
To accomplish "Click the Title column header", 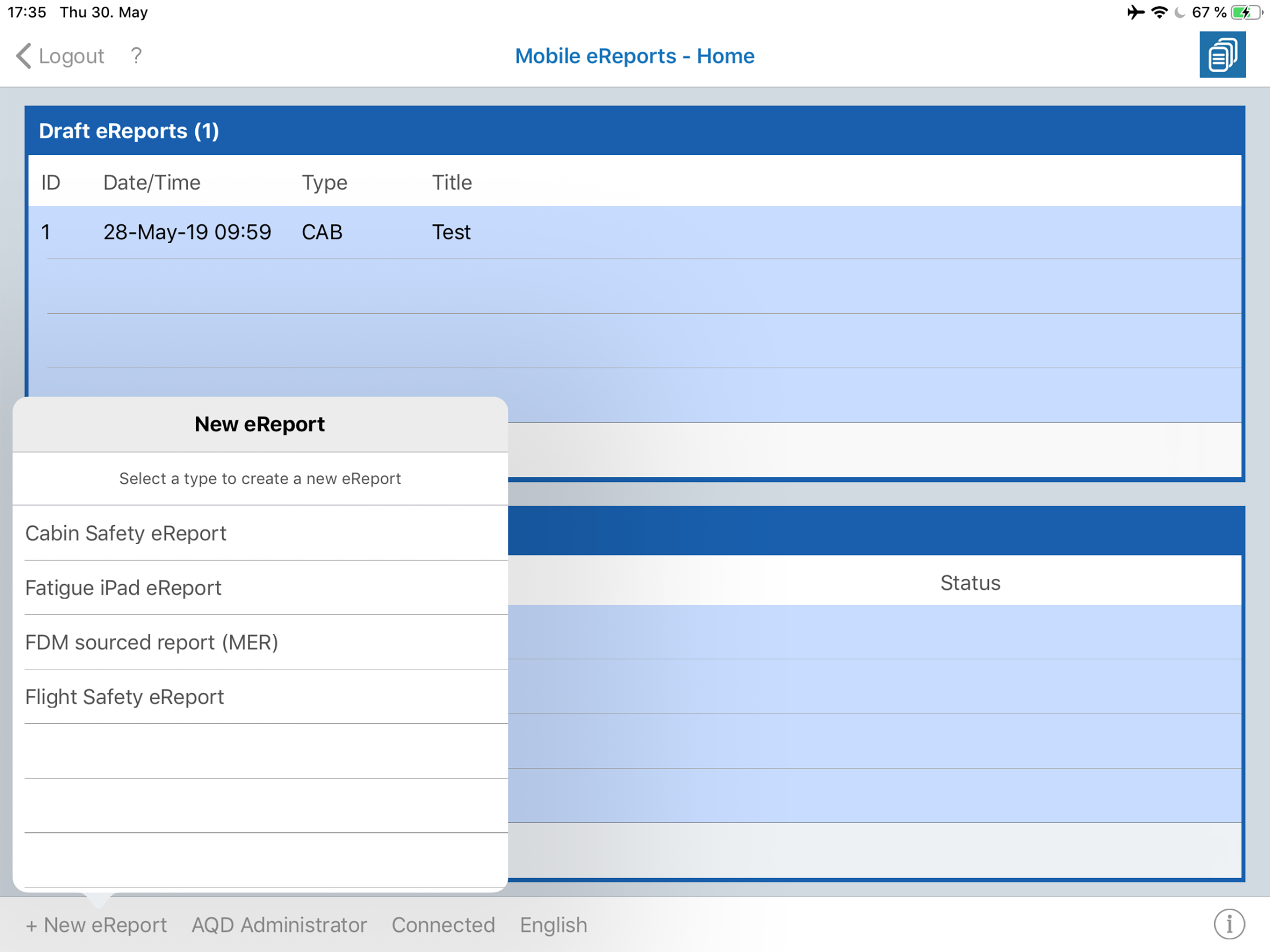I will pyautogui.click(x=452, y=183).
